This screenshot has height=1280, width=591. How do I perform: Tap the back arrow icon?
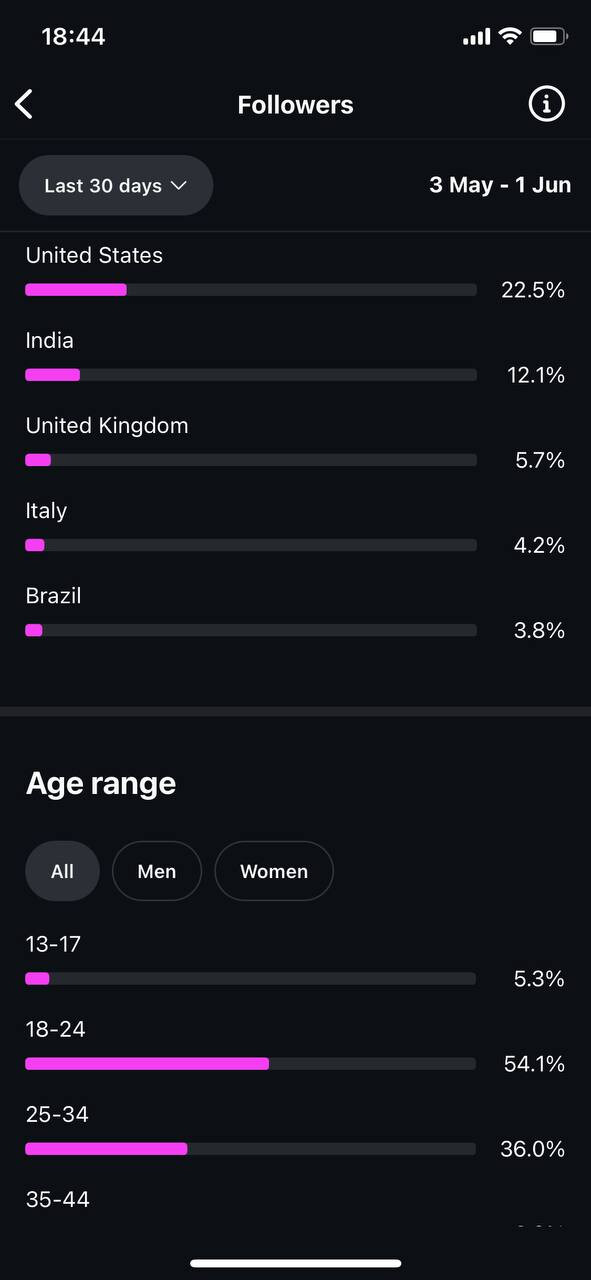click(x=24, y=104)
